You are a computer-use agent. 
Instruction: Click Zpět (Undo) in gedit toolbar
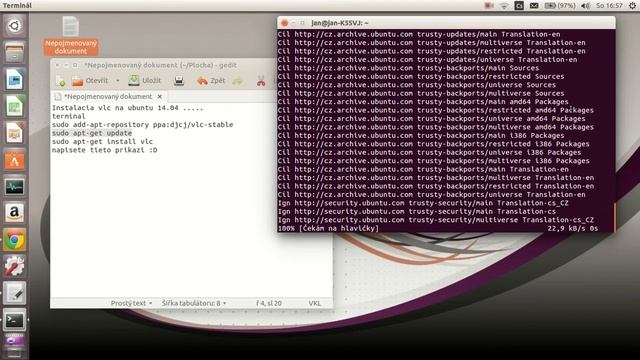coord(211,81)
